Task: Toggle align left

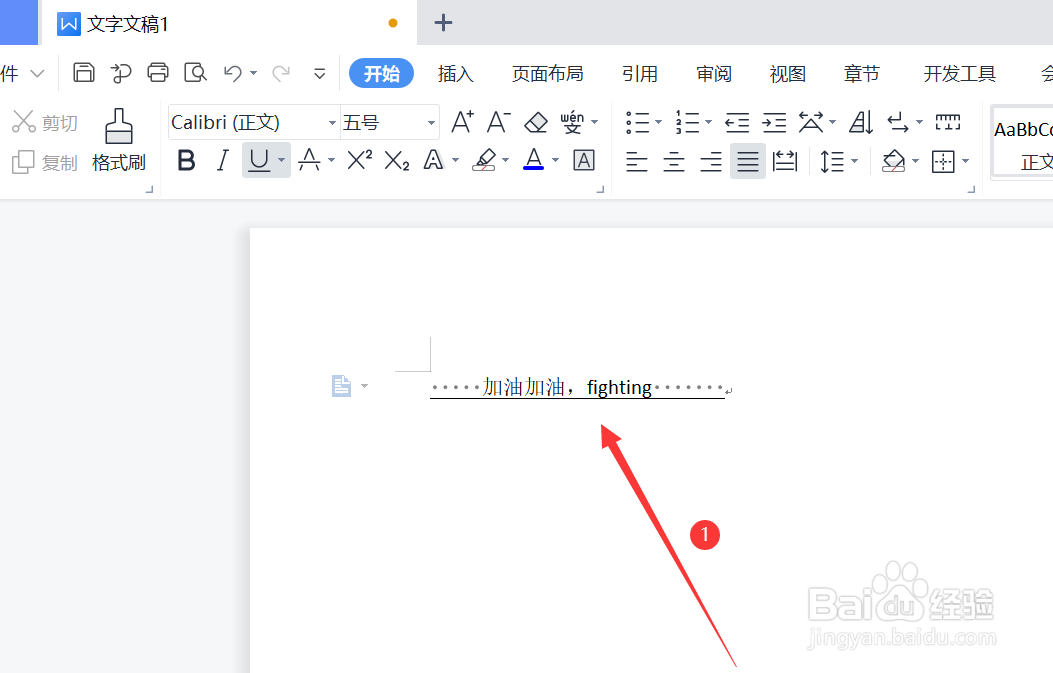Action: pyautogui.click(x=636, y=161)
